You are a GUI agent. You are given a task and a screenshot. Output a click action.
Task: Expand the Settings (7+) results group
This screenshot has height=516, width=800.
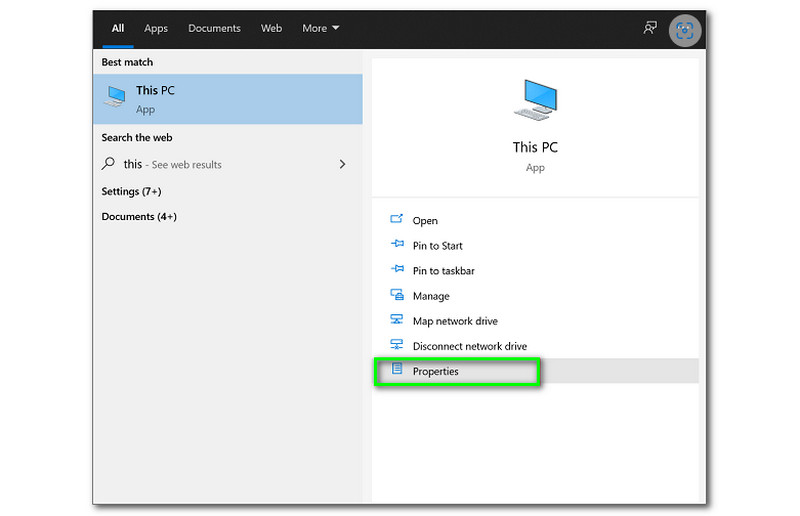click(x=131, y=191)
